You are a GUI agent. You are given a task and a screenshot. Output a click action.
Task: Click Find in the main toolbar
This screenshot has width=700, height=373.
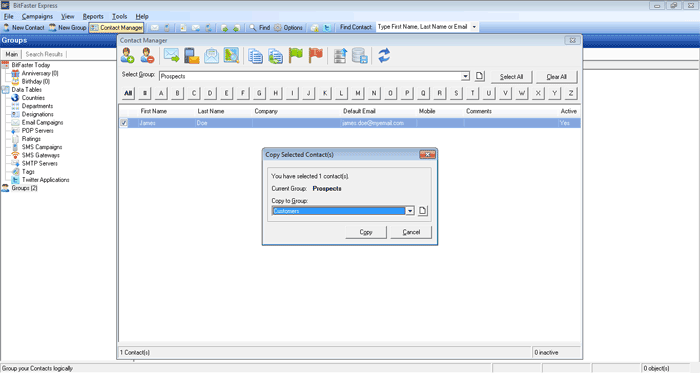click(x=259, y=28)
